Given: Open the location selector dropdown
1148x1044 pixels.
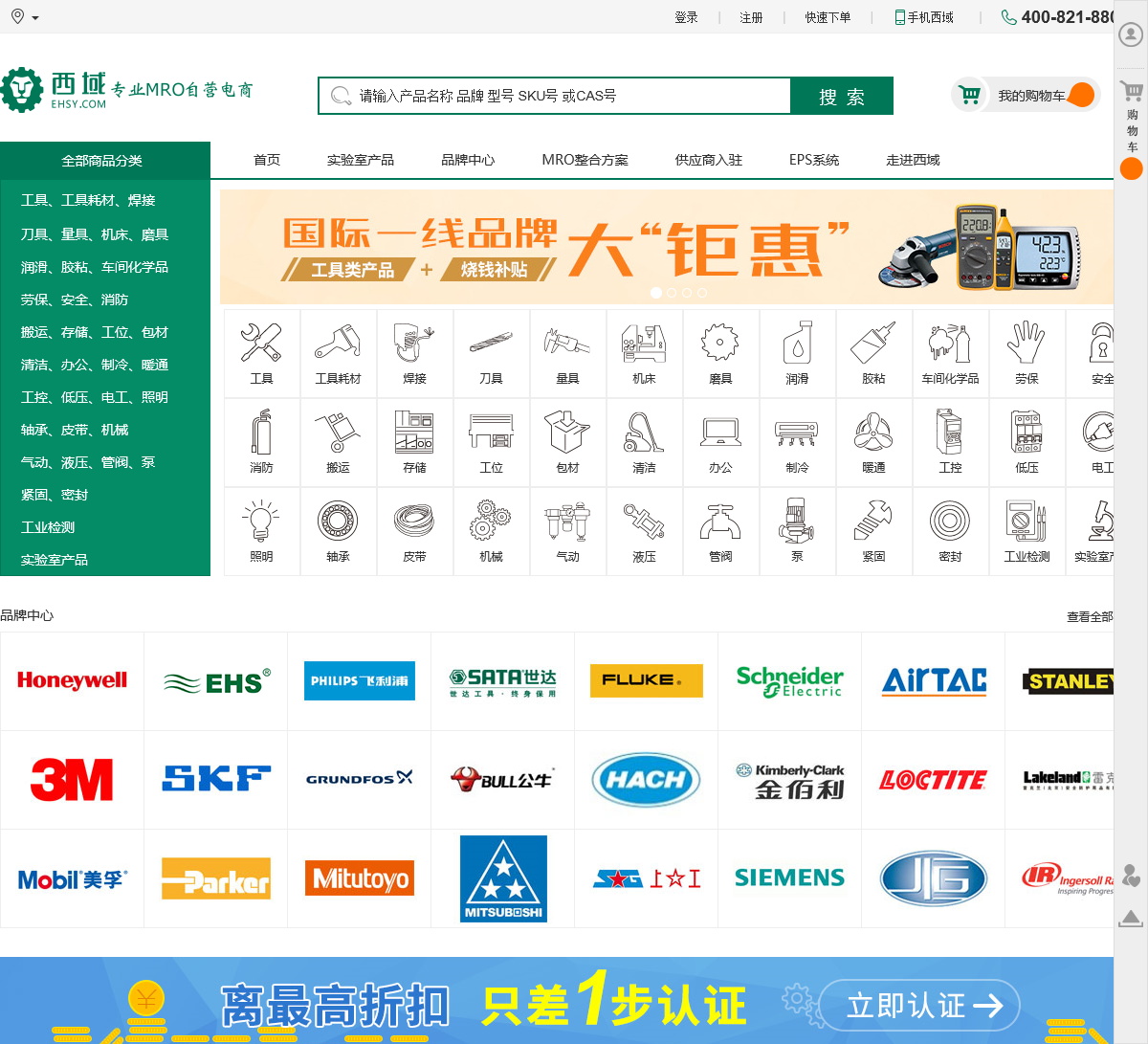Looking at the screenshot, I should [x=25, y=17].
